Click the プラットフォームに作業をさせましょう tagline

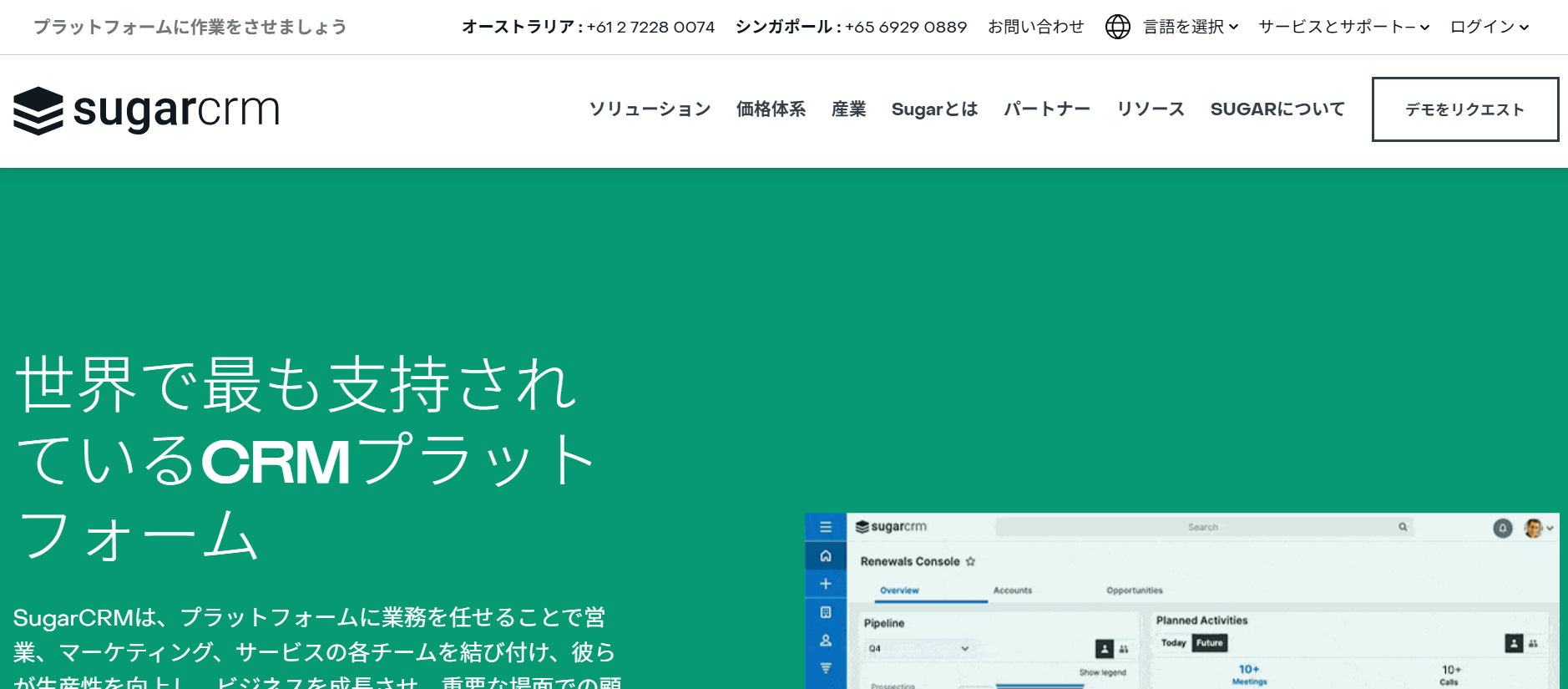190,27
